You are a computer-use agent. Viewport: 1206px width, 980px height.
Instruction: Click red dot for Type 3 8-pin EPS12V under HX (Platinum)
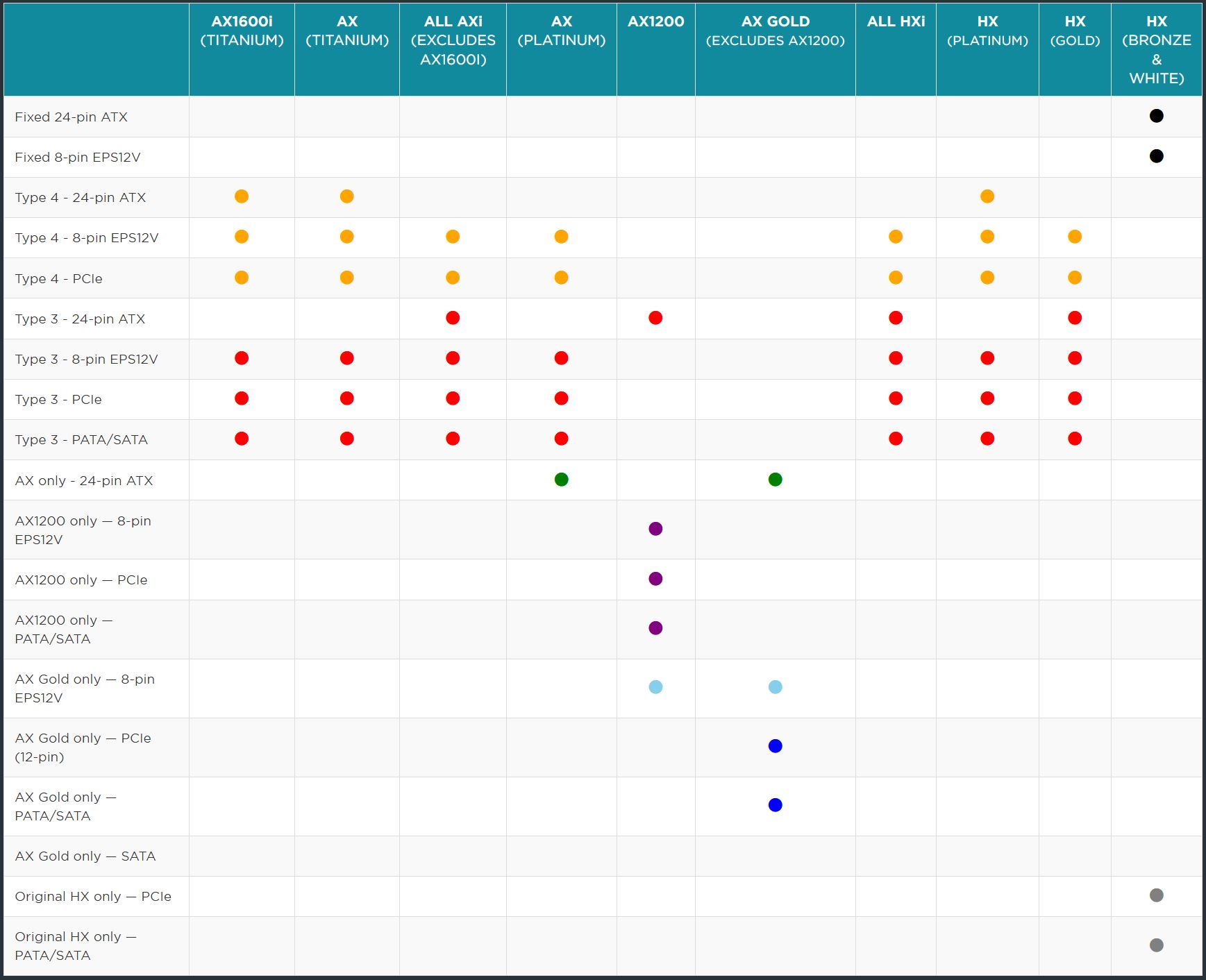[x=987, y=358]
